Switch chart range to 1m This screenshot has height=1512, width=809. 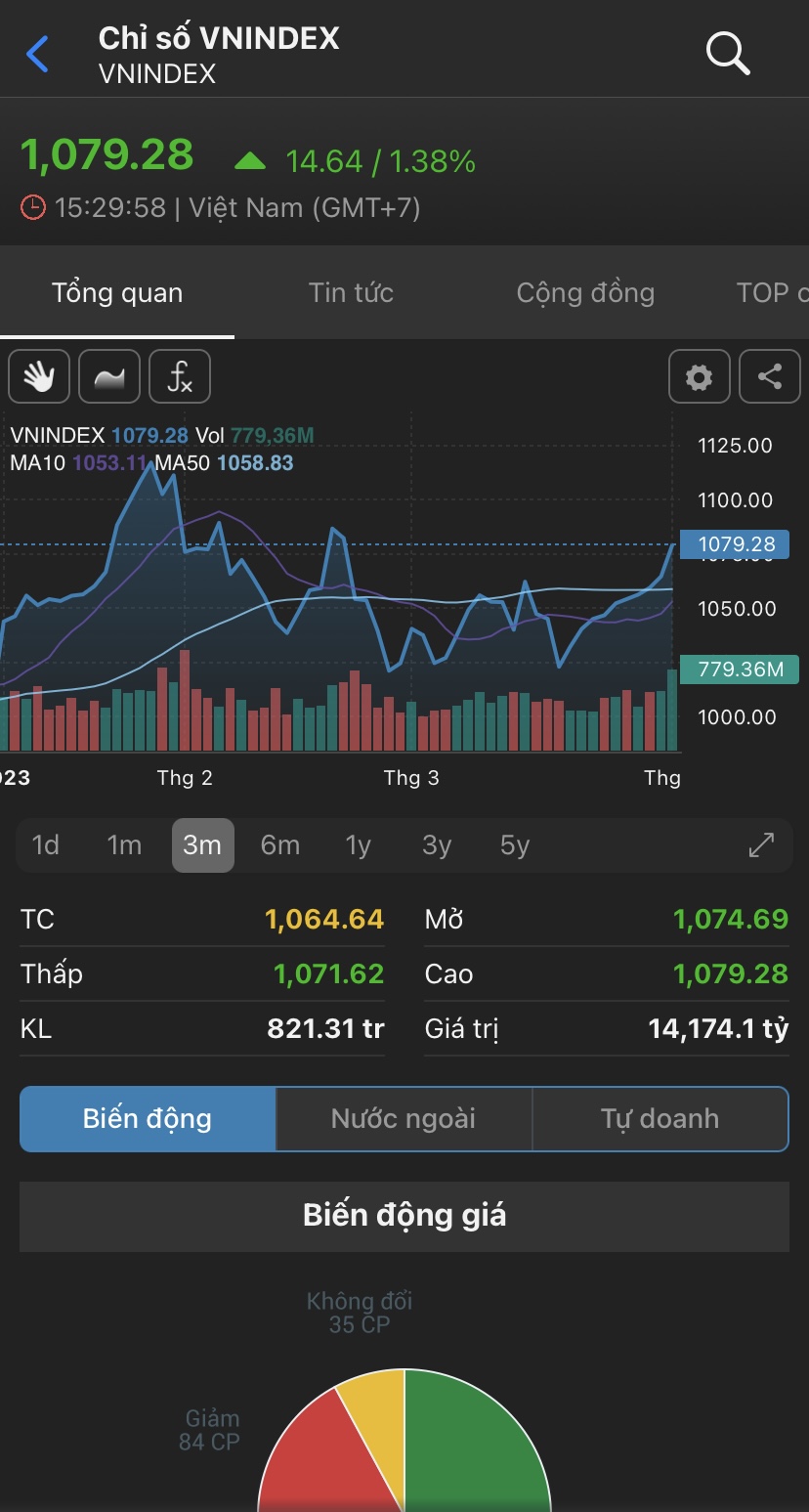pos(124,844)
